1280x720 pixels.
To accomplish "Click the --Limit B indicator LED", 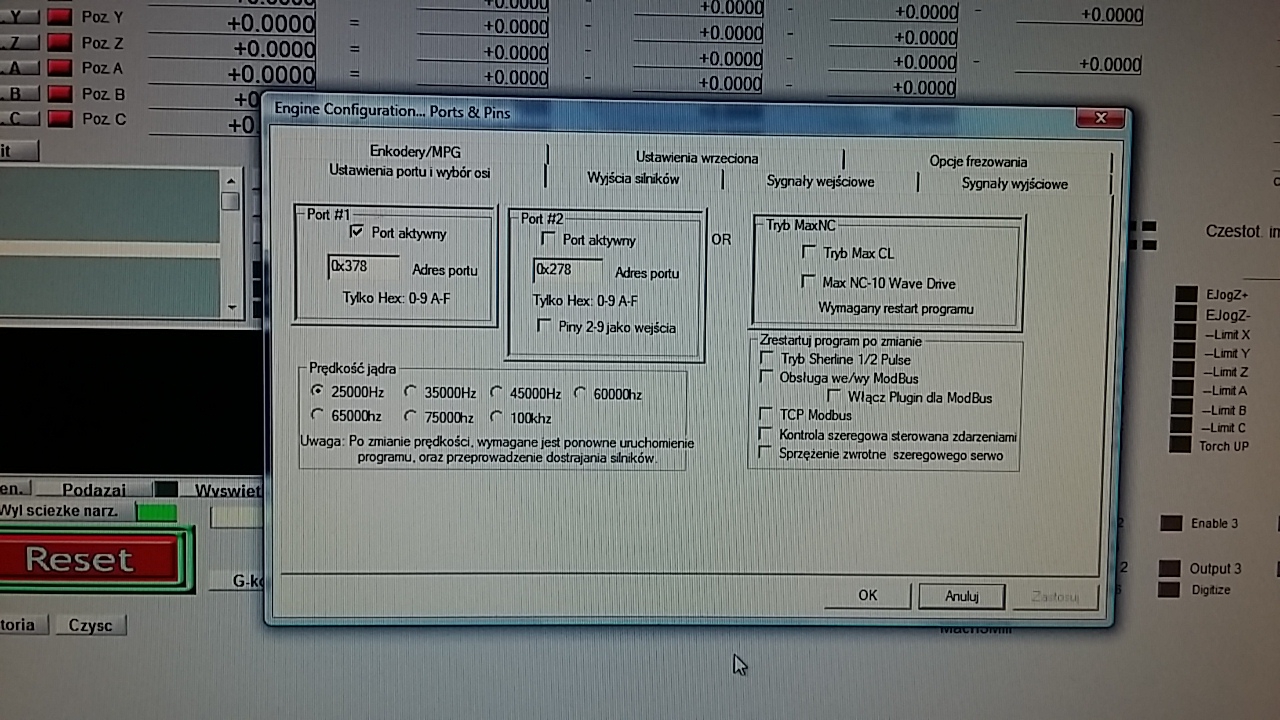I will [x=1182, y=408].
